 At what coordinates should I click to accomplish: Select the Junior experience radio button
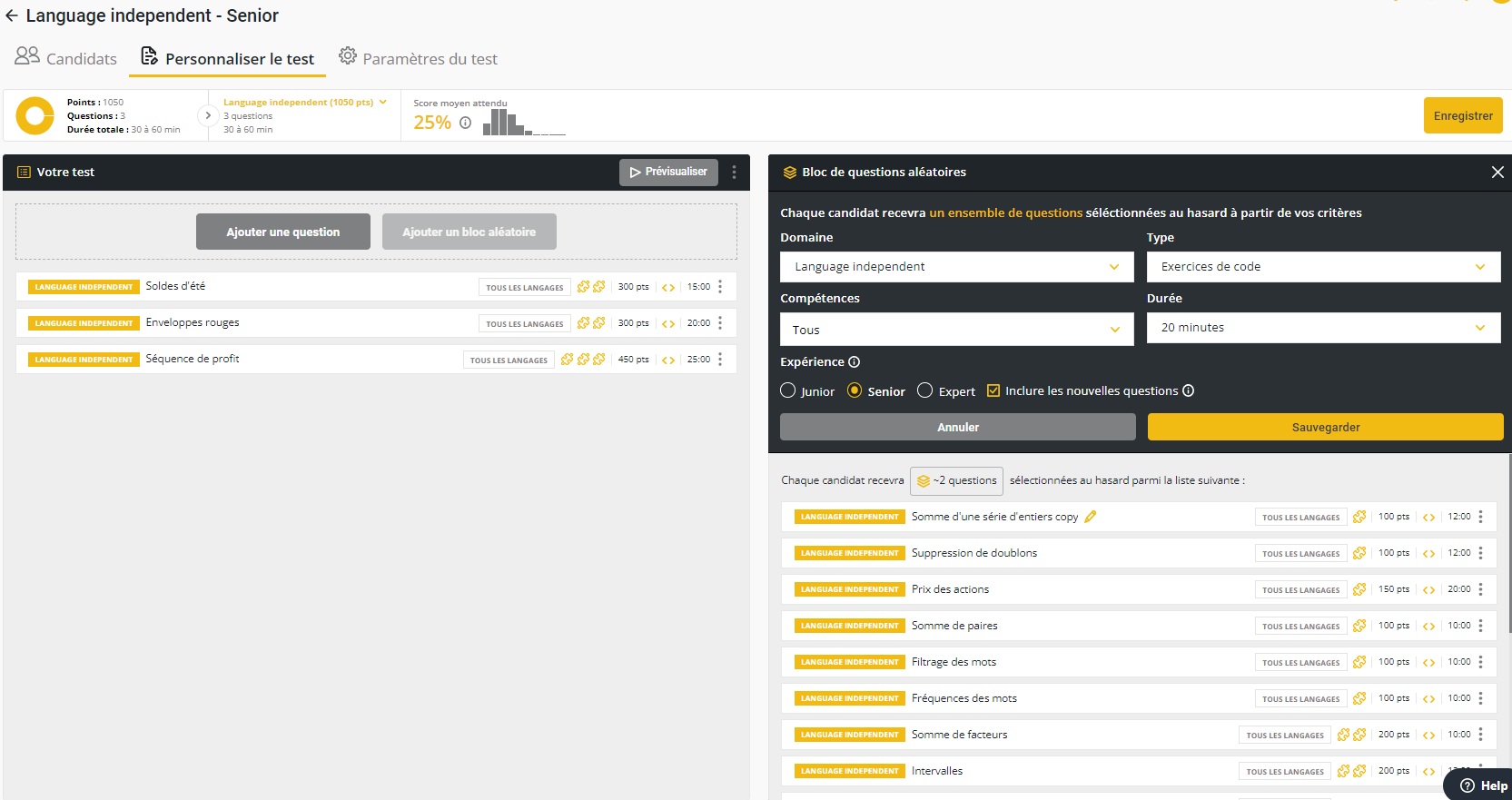pos(788,390)
